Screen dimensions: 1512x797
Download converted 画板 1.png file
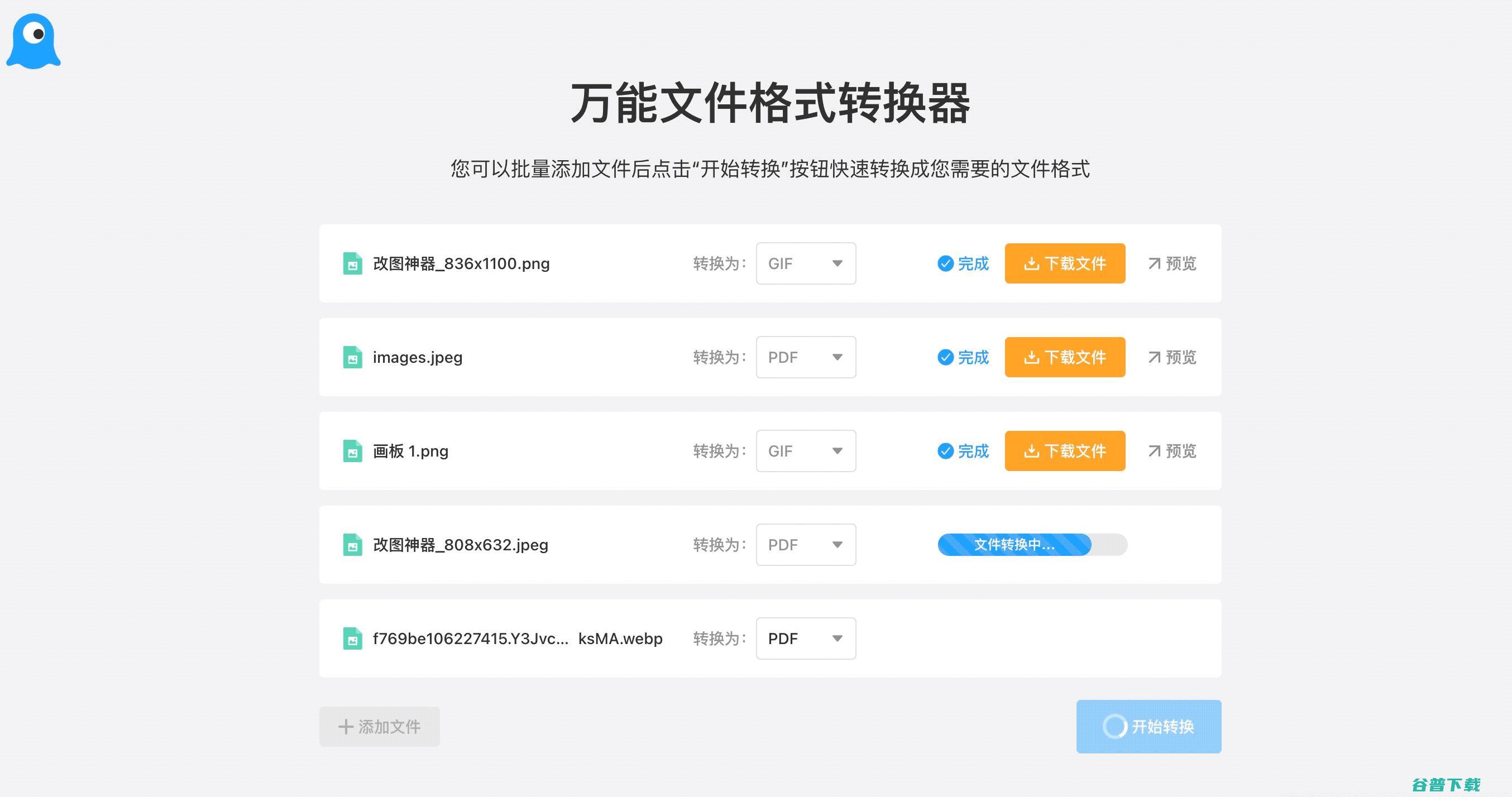point(1065,451)
